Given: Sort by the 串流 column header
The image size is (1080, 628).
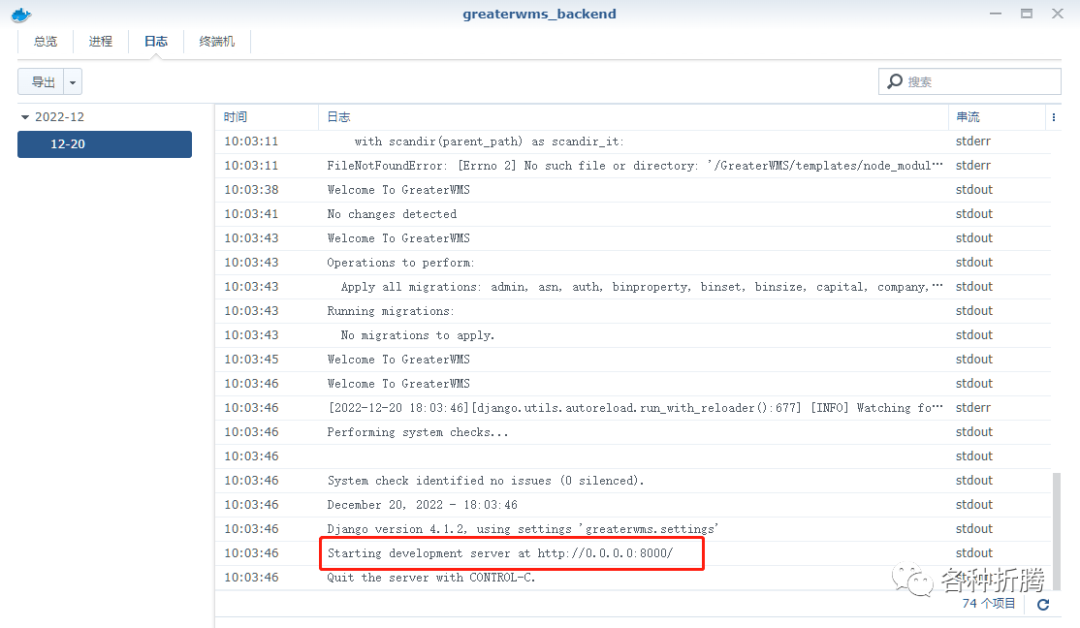Looking at the screenshot, I should click(x=997, y=117).
